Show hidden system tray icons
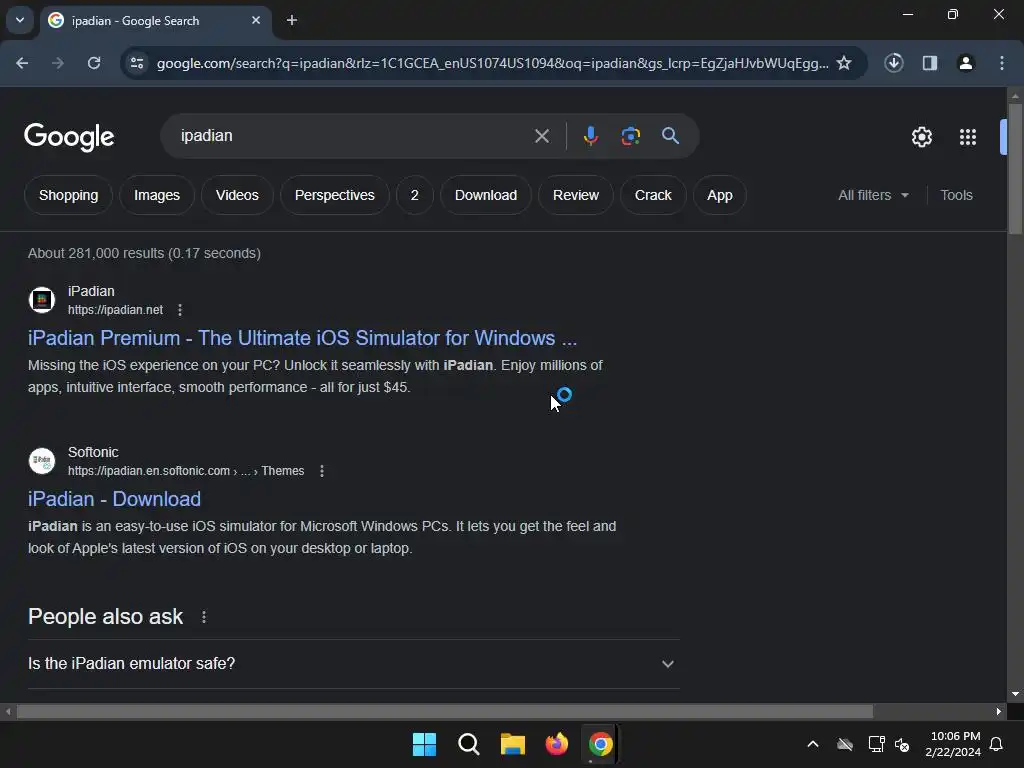The height and width of the screenshot is (768, 1024). pos(813,744)
